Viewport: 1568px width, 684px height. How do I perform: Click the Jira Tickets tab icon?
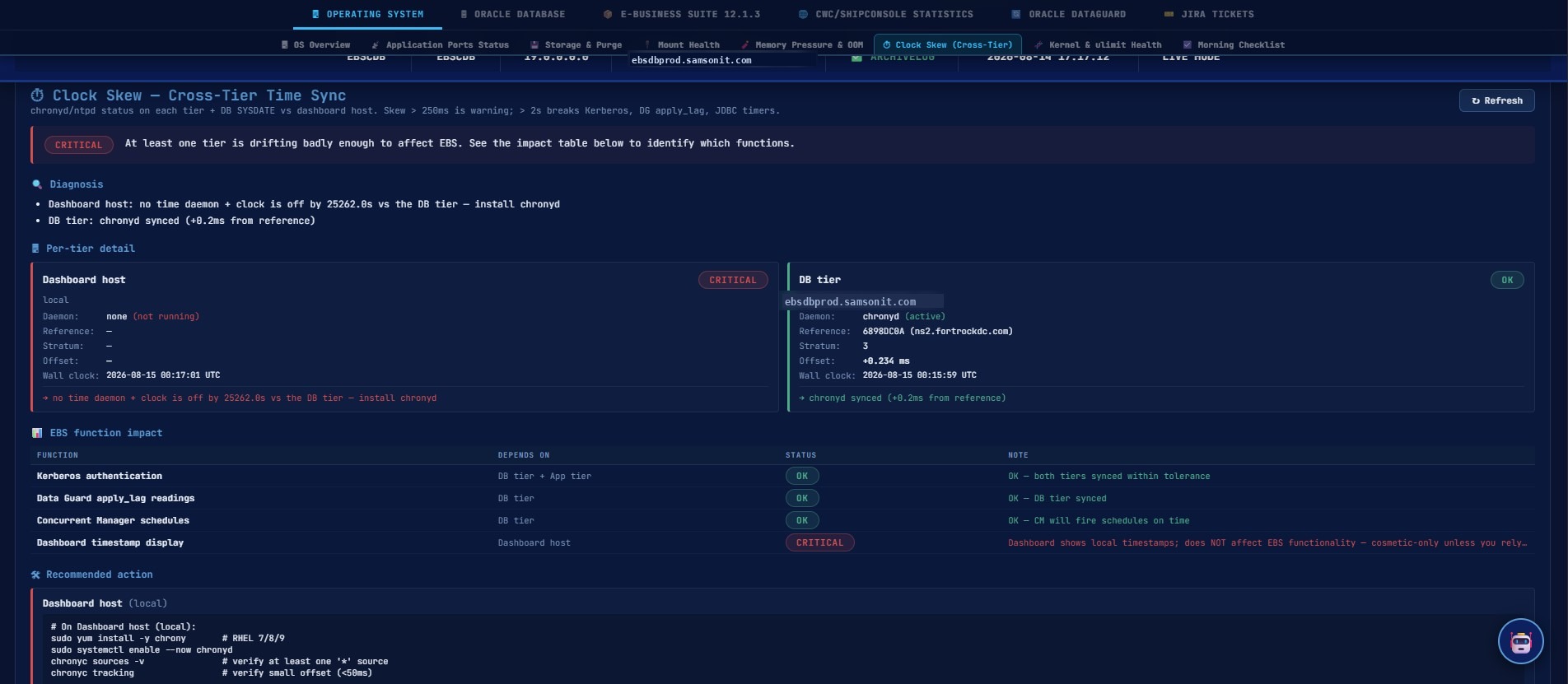[x=1169, y=14]
